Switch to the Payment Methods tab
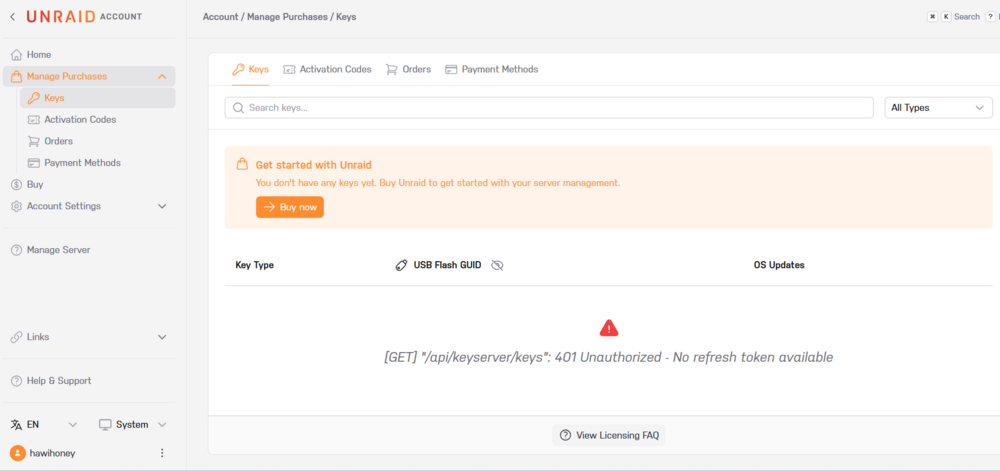This screenshot has width=1000, height=471. (x=492, y=69)
